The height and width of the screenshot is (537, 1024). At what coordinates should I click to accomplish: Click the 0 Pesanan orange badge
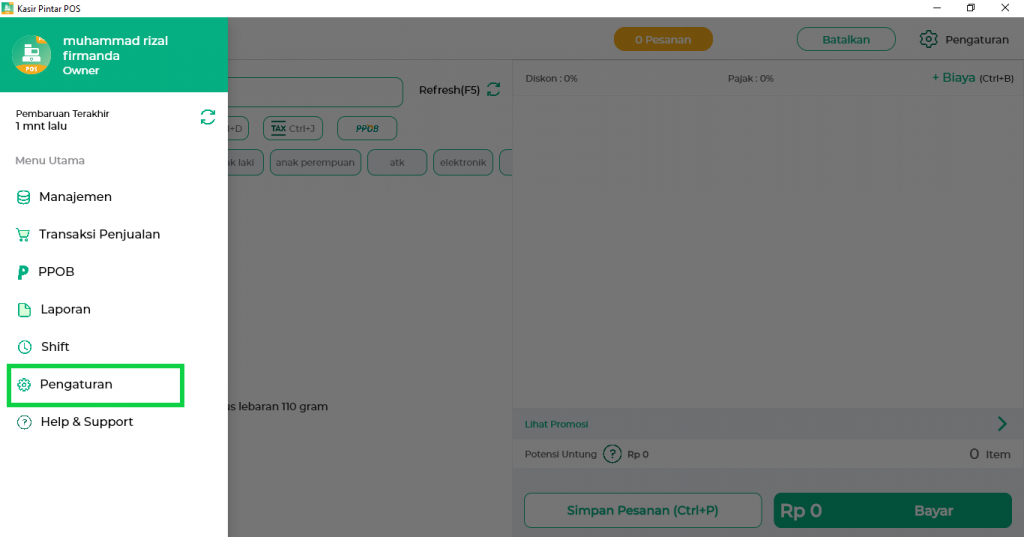(663, 40)
